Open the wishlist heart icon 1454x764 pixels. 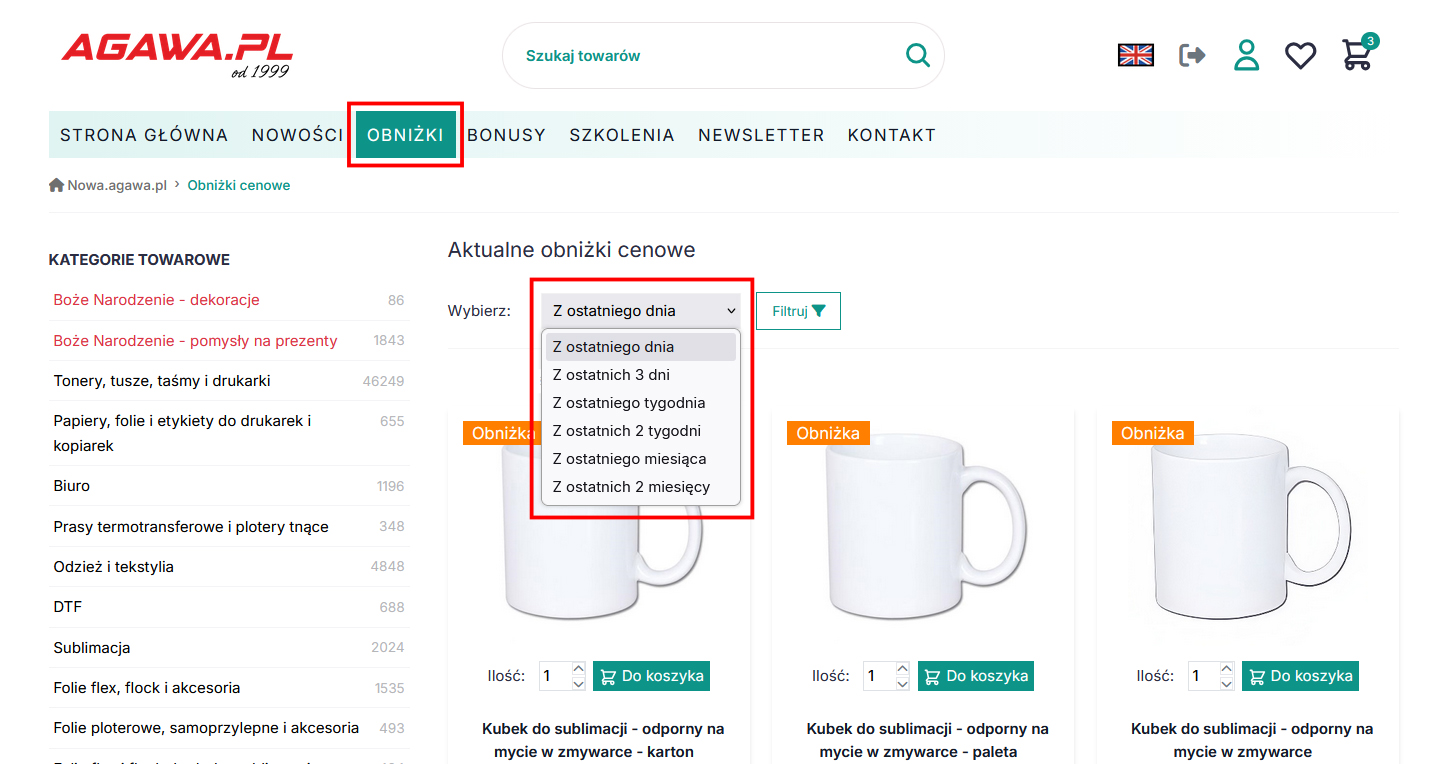point(1300,55)
